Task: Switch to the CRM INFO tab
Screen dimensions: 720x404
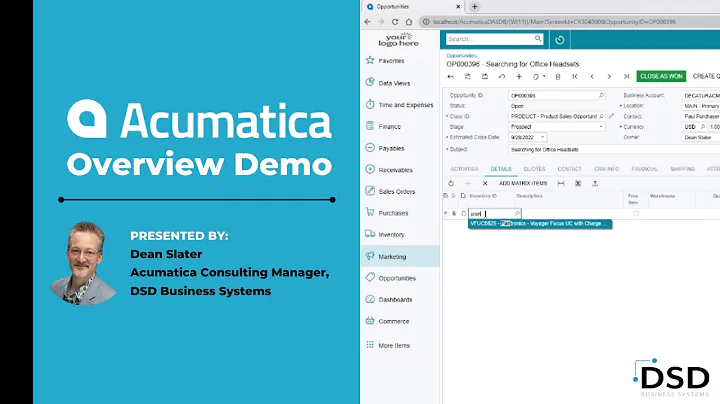Action: pos(607,169)
